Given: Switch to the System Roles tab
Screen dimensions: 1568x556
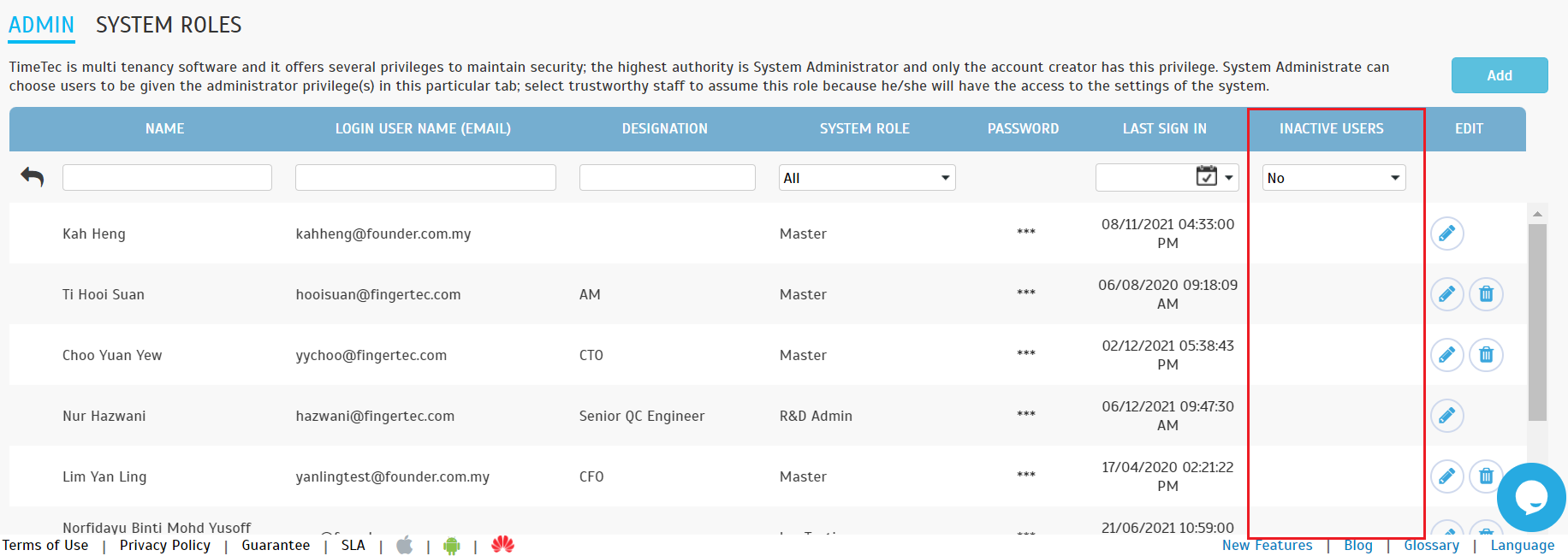Looking at the screenshot, I should tap(169, 26).
